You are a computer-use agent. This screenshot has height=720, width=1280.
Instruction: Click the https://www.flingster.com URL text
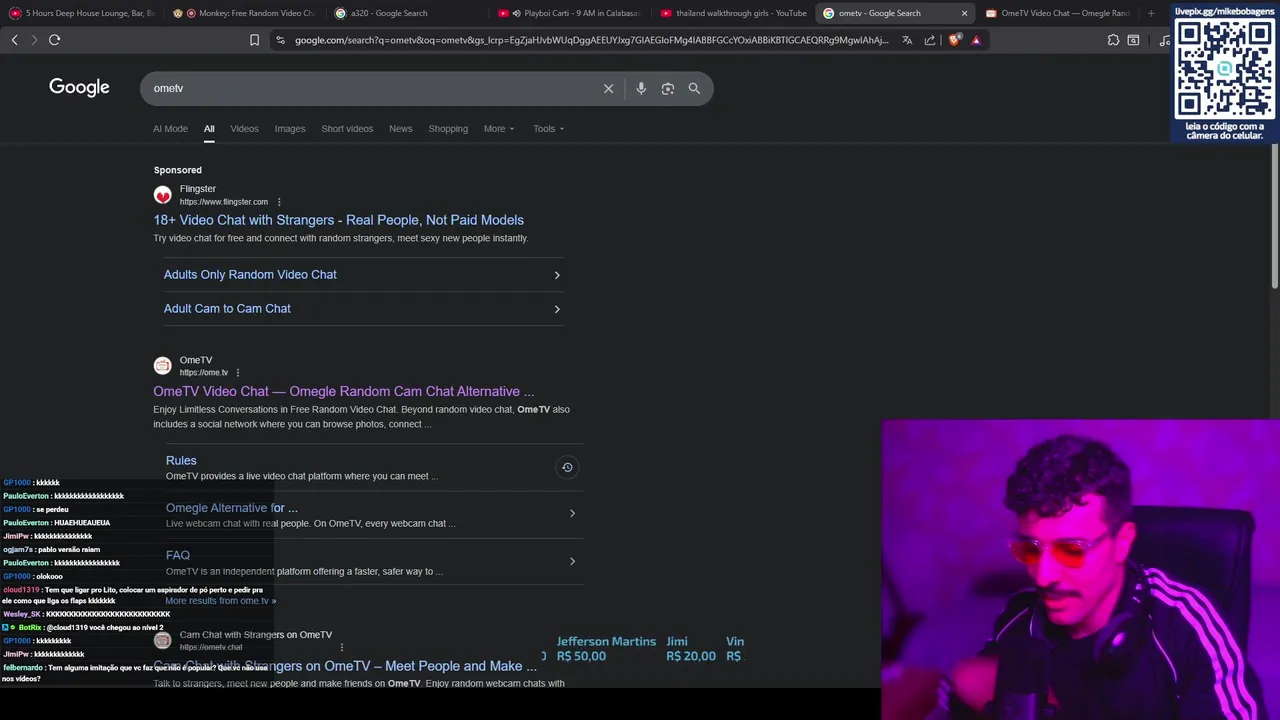[x=224, y=202]
